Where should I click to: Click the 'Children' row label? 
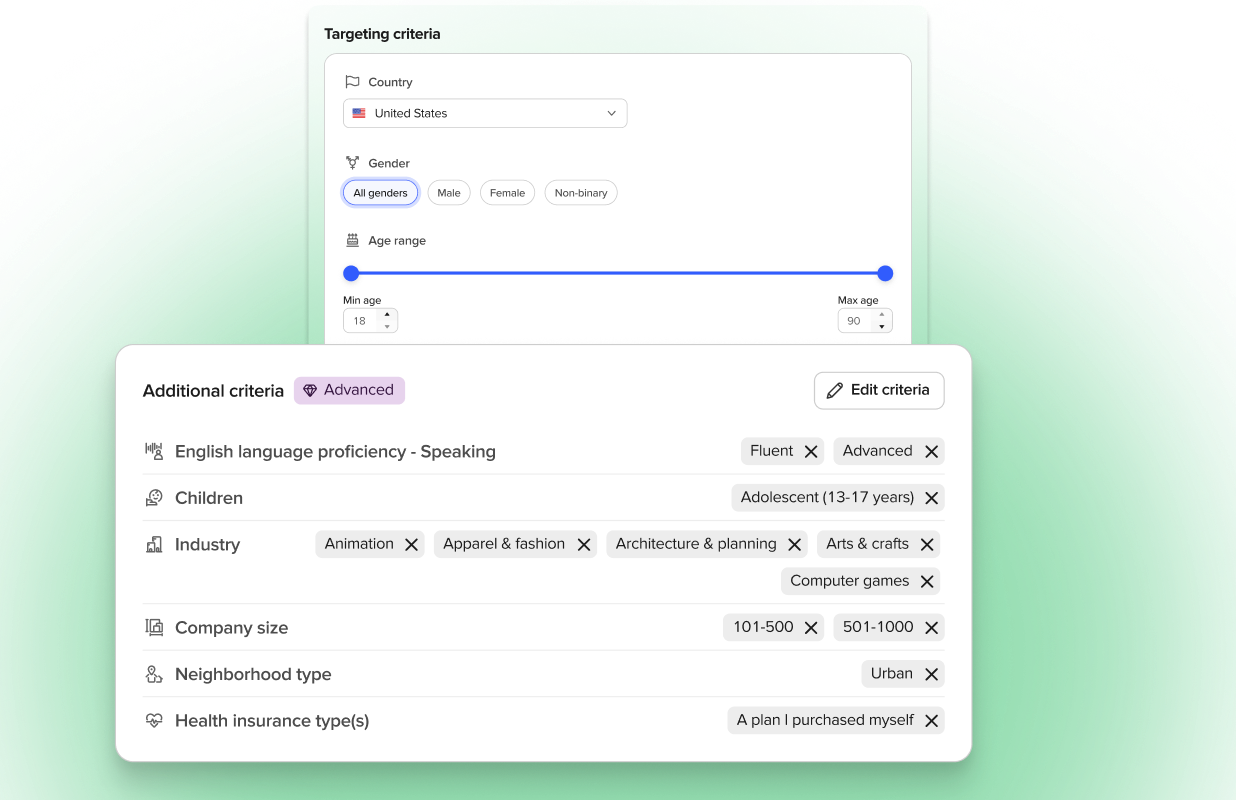209,498
